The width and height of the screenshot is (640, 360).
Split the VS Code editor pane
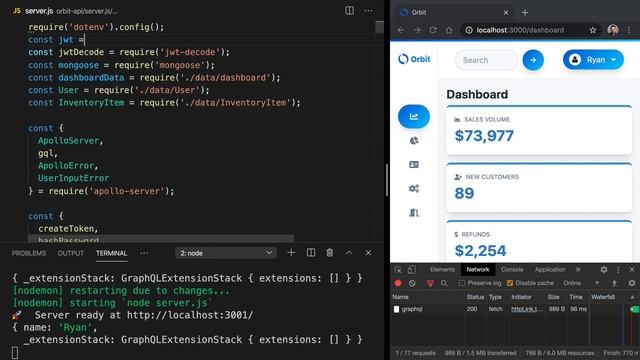(349, 11)
